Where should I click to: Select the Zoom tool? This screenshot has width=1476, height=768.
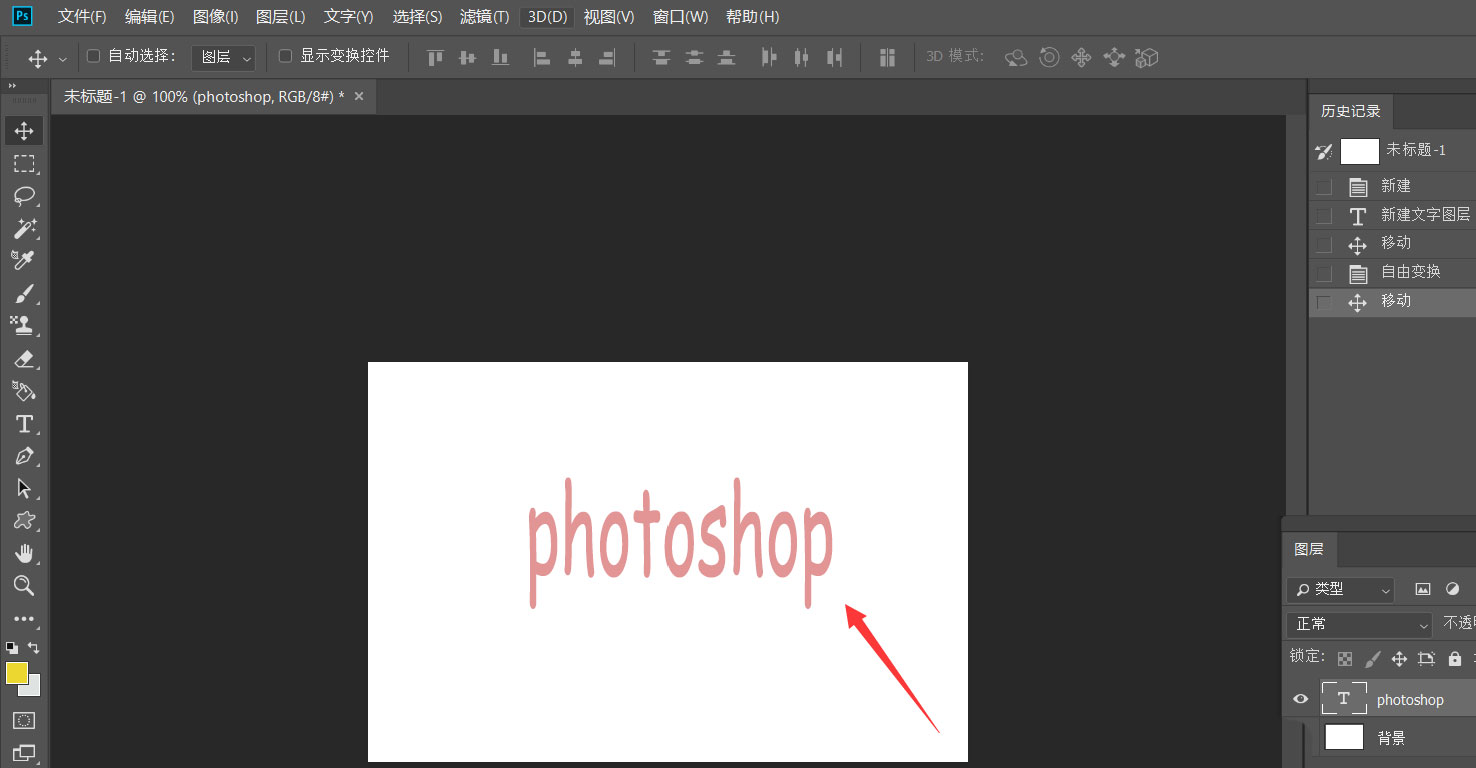pos(24,586)
